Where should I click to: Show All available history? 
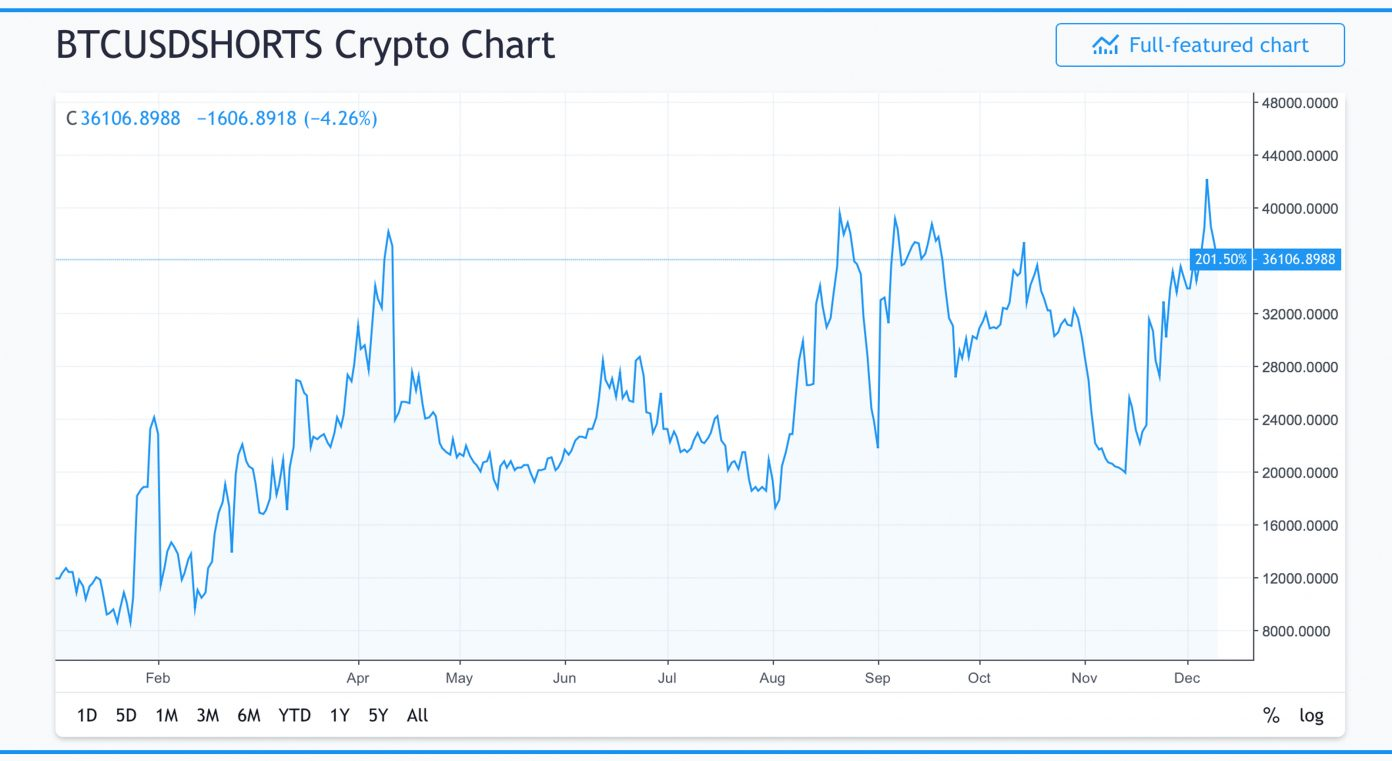[418, 715]
